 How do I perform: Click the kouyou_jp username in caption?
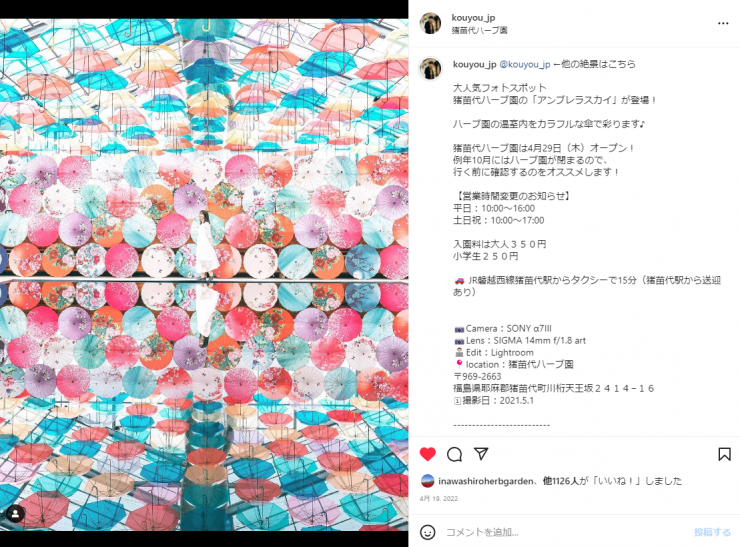[x=474, y=64]
